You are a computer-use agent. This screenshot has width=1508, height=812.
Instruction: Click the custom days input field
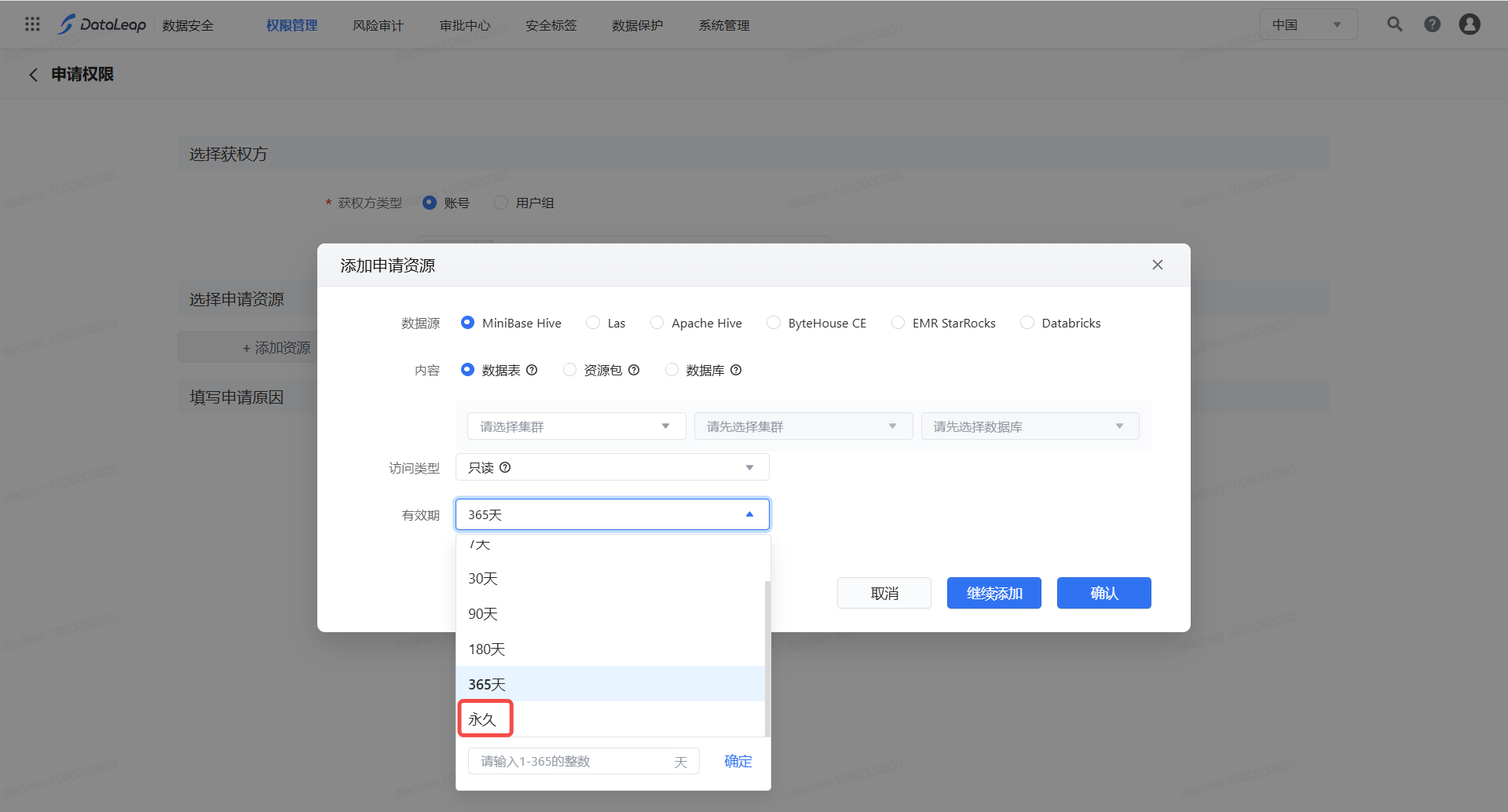(x=573, y=761)
